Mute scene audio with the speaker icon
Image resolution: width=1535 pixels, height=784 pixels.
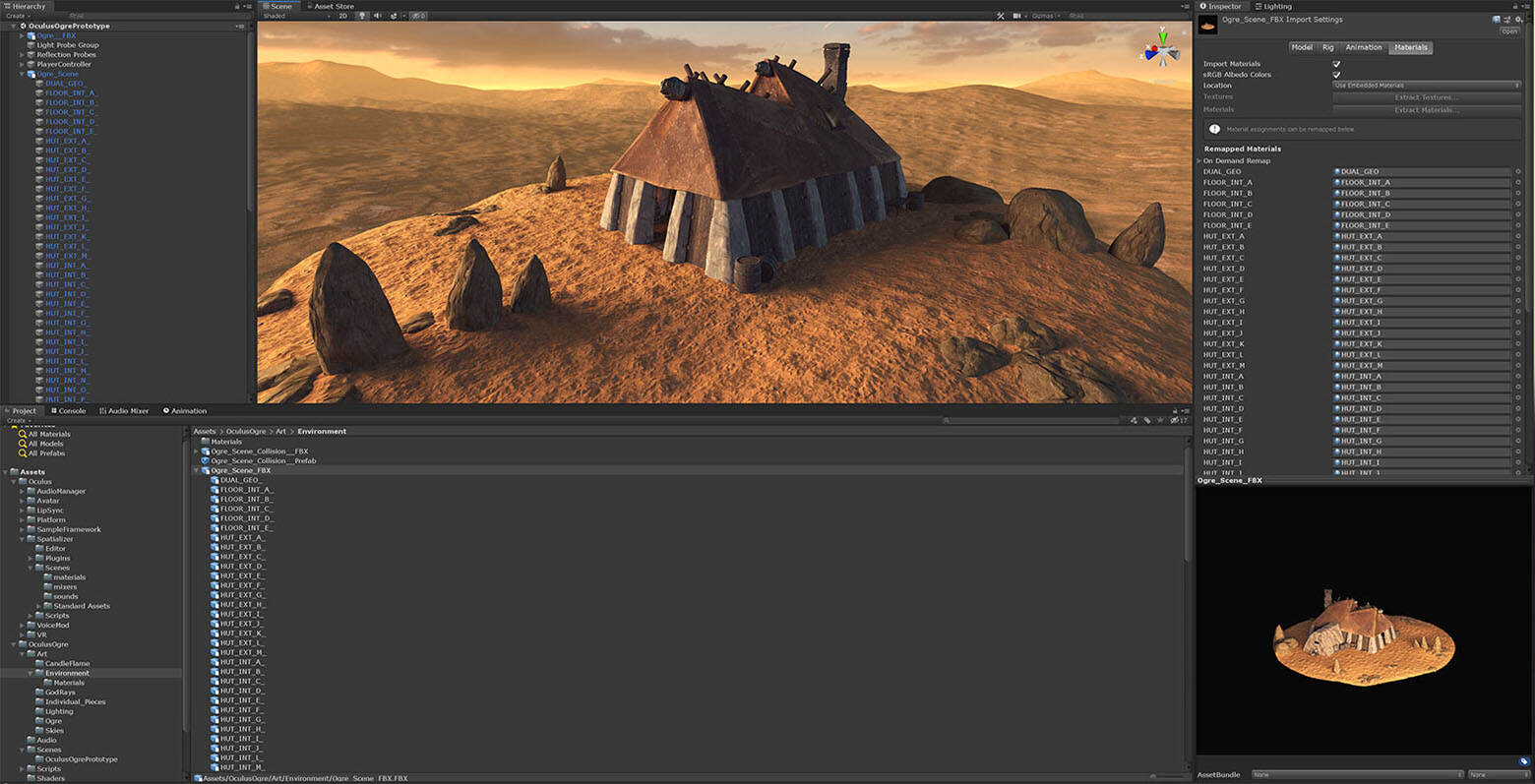378,16
